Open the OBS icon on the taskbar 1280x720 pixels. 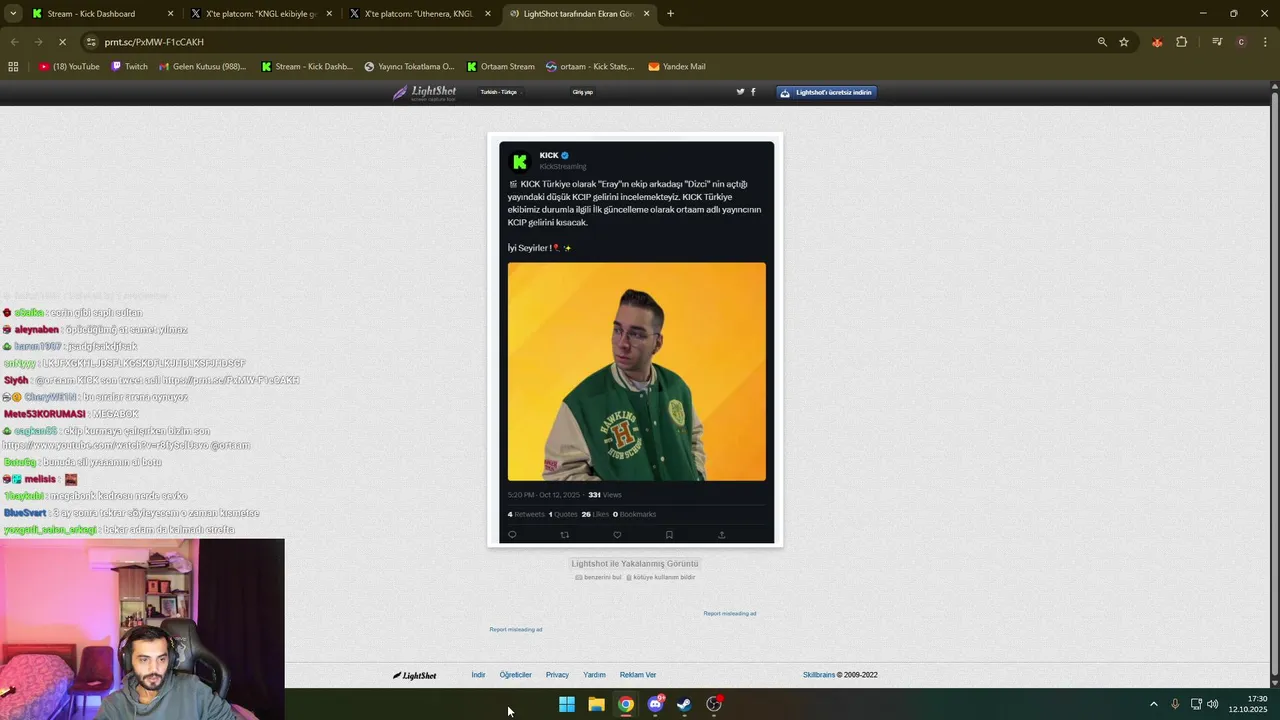pos(714,704)
